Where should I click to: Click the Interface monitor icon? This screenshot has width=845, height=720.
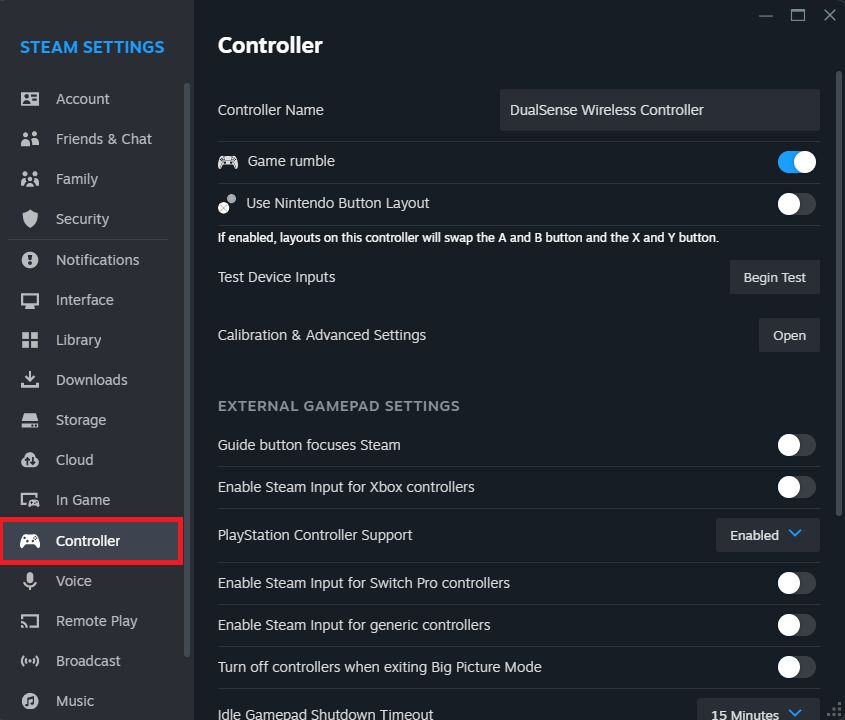click(30, 300)
